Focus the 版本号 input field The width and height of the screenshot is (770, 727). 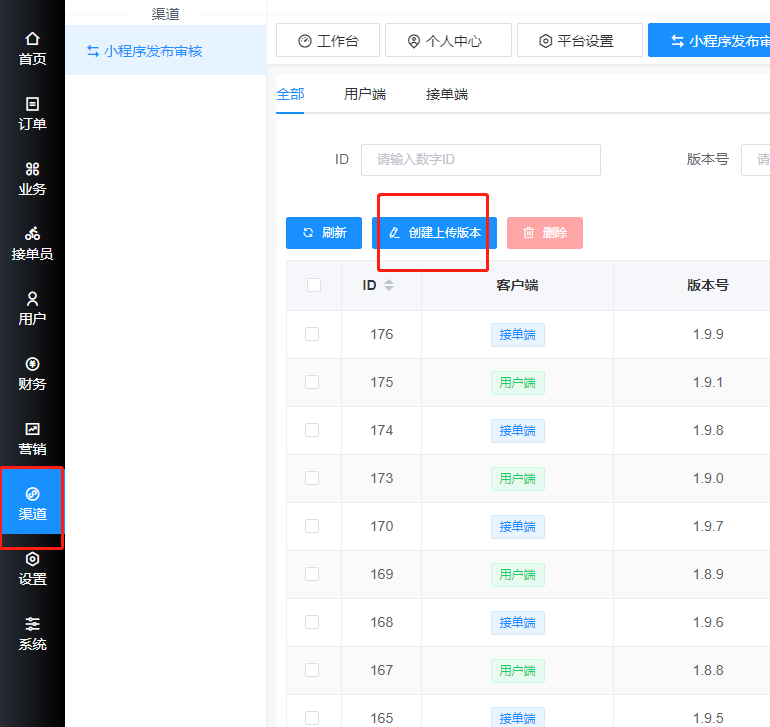coord(756,160)
